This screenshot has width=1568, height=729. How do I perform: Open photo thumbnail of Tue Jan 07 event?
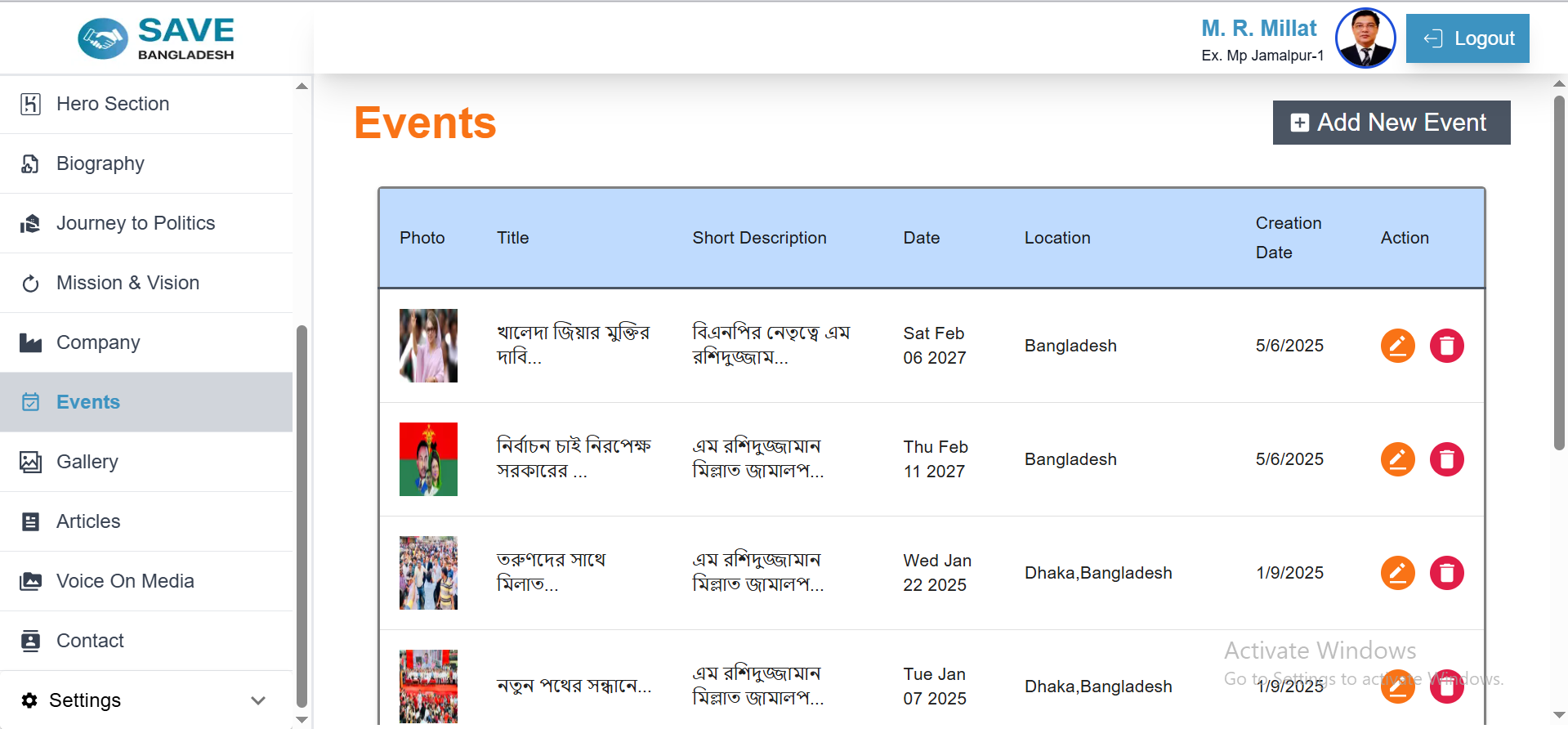(x=428, y=687)
